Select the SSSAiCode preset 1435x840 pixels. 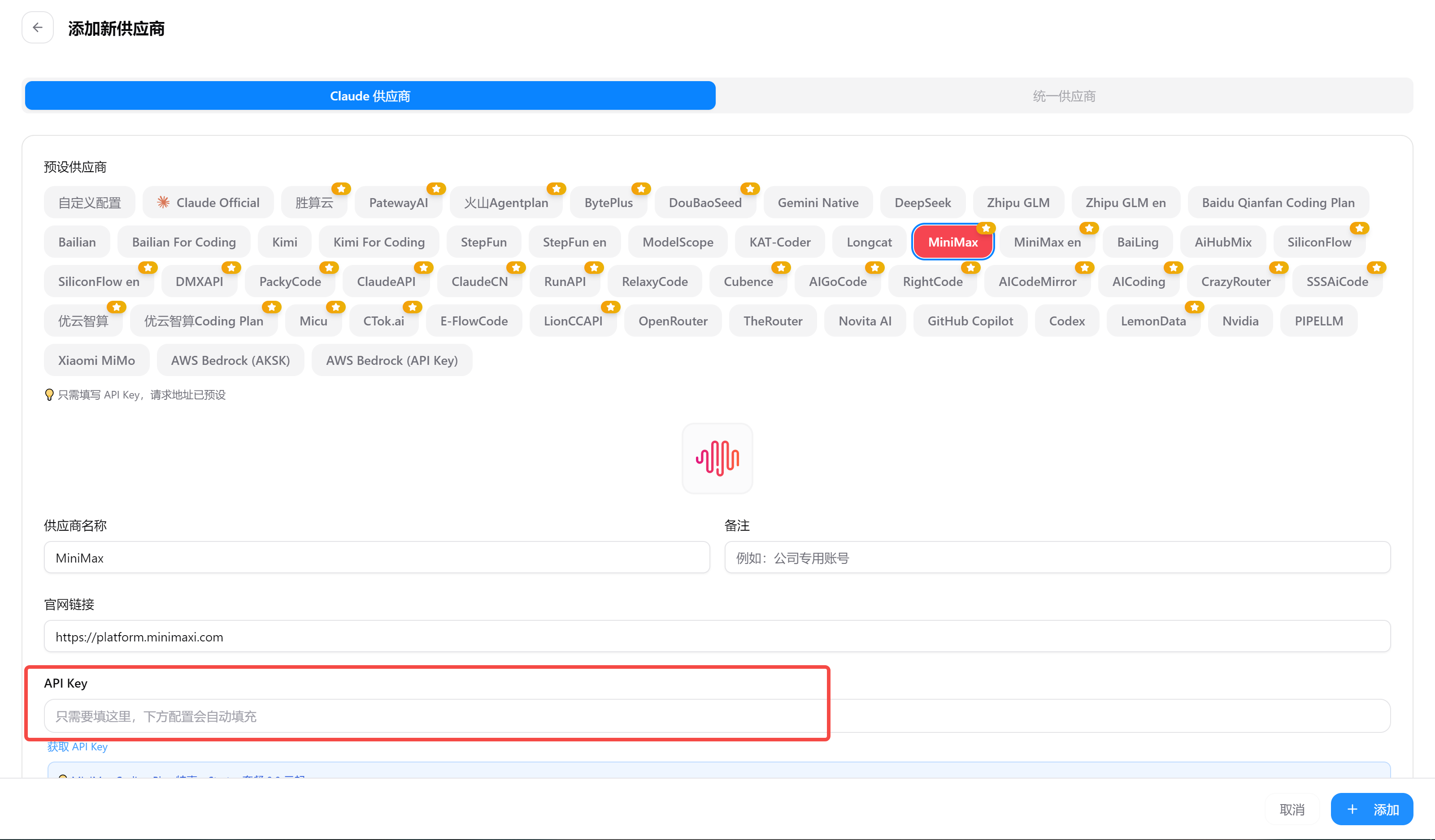1338,281
